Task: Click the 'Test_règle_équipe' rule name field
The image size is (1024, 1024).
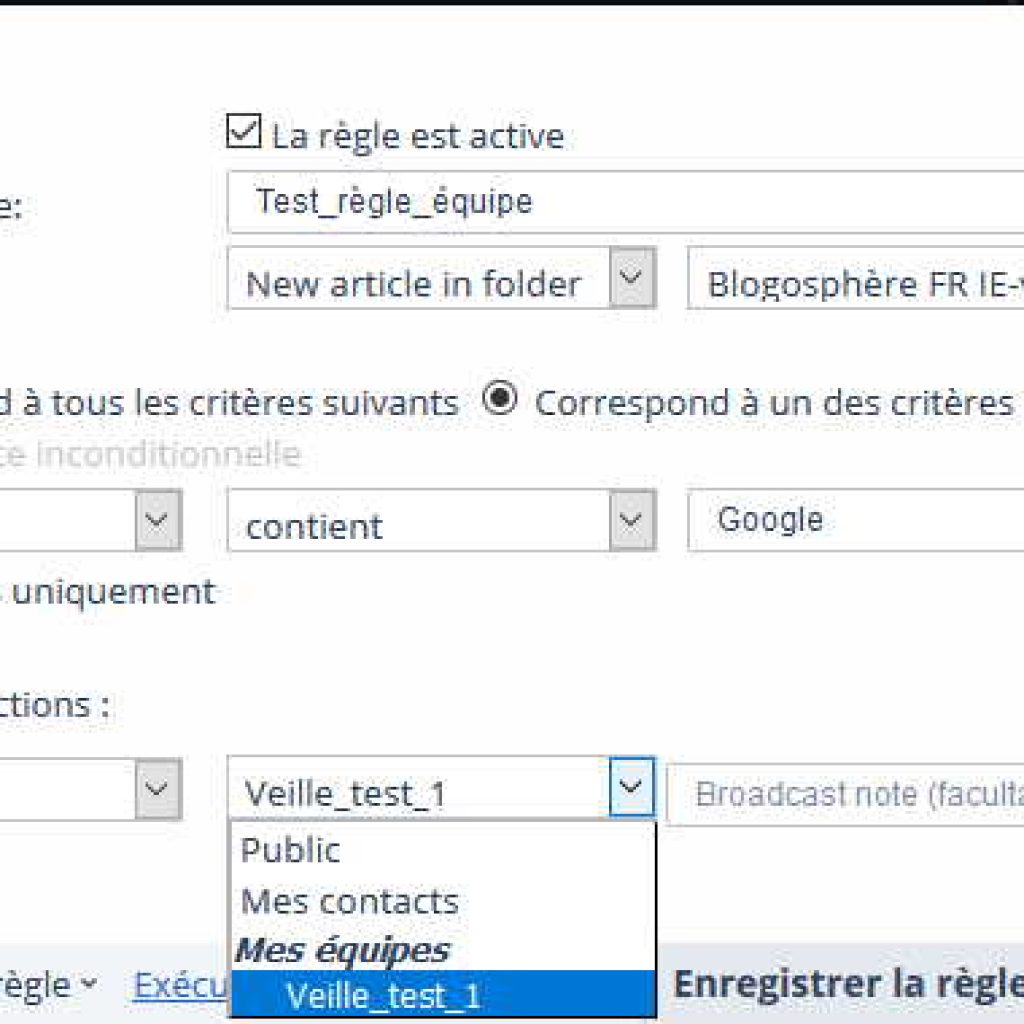Action: click(x=626, y=202)
